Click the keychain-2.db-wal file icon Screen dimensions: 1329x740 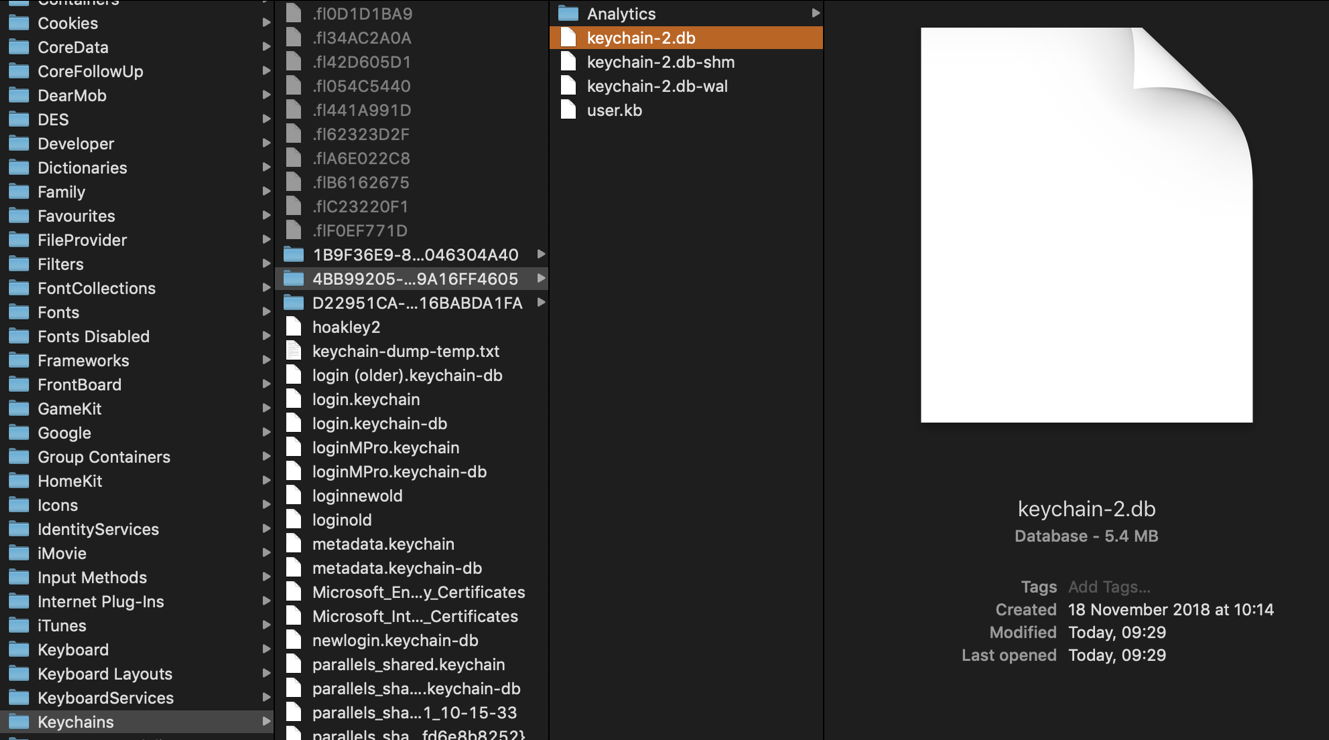click(x=568, y=86)
